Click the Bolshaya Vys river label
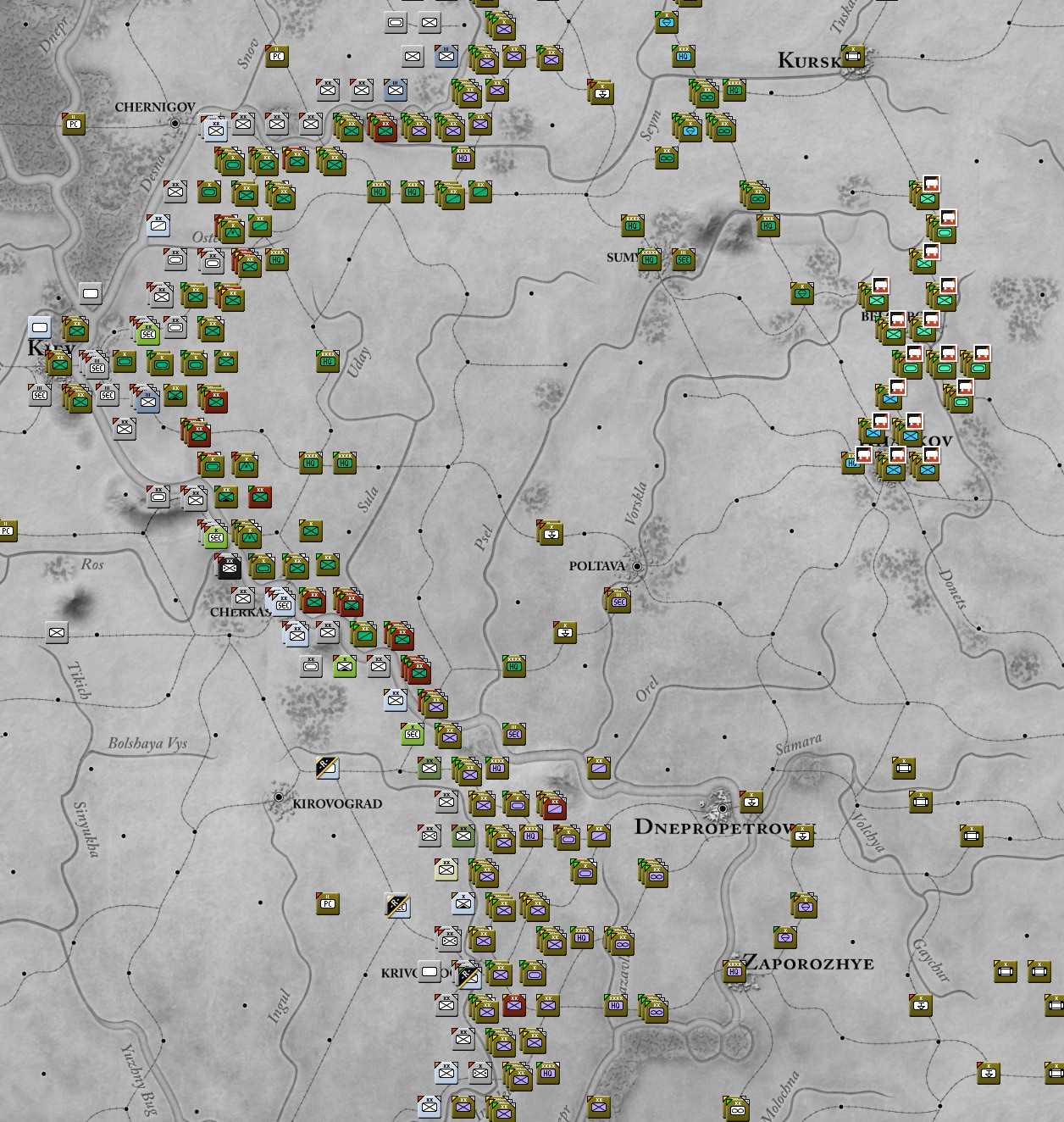1064x1122 pixels. [147, 744]
